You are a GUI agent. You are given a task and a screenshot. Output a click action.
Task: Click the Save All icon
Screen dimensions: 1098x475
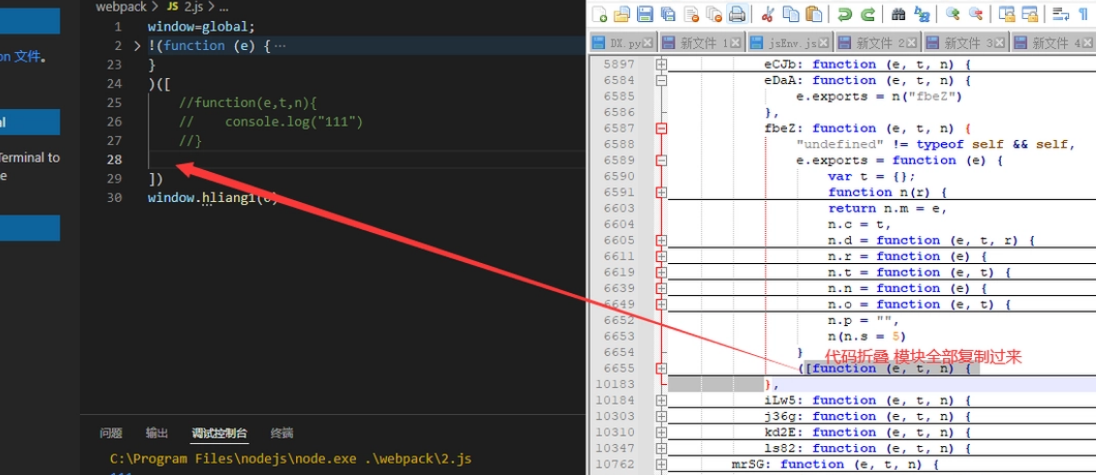point(668,13)
